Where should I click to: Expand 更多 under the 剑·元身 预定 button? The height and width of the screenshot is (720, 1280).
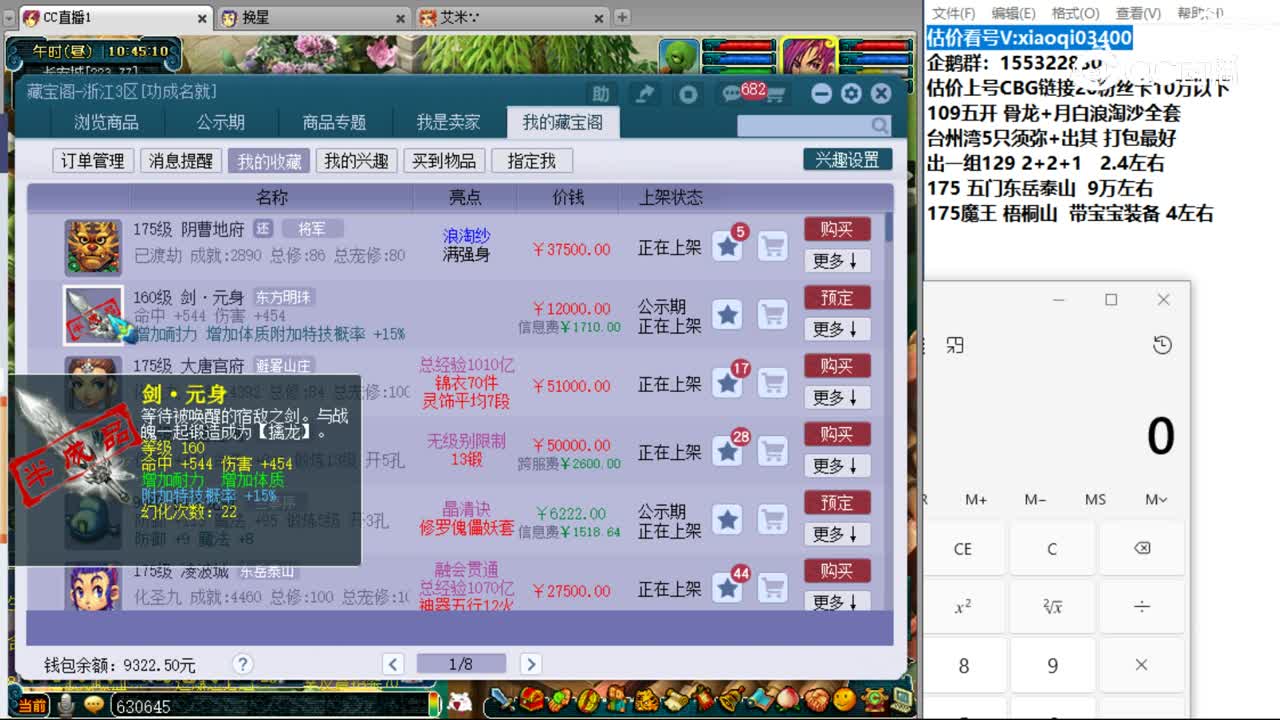click(x=836, y=328)
